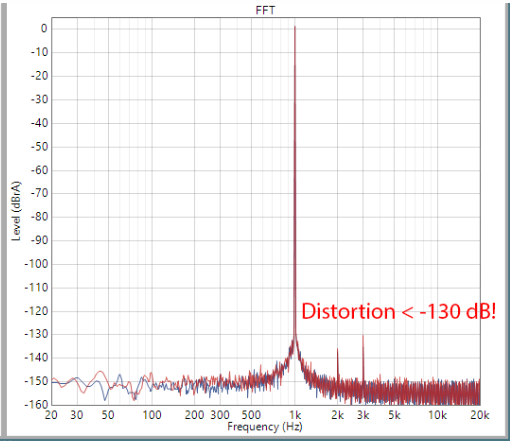
Task: Click the 0 dB level tick label
Action: tap(44, 29)
